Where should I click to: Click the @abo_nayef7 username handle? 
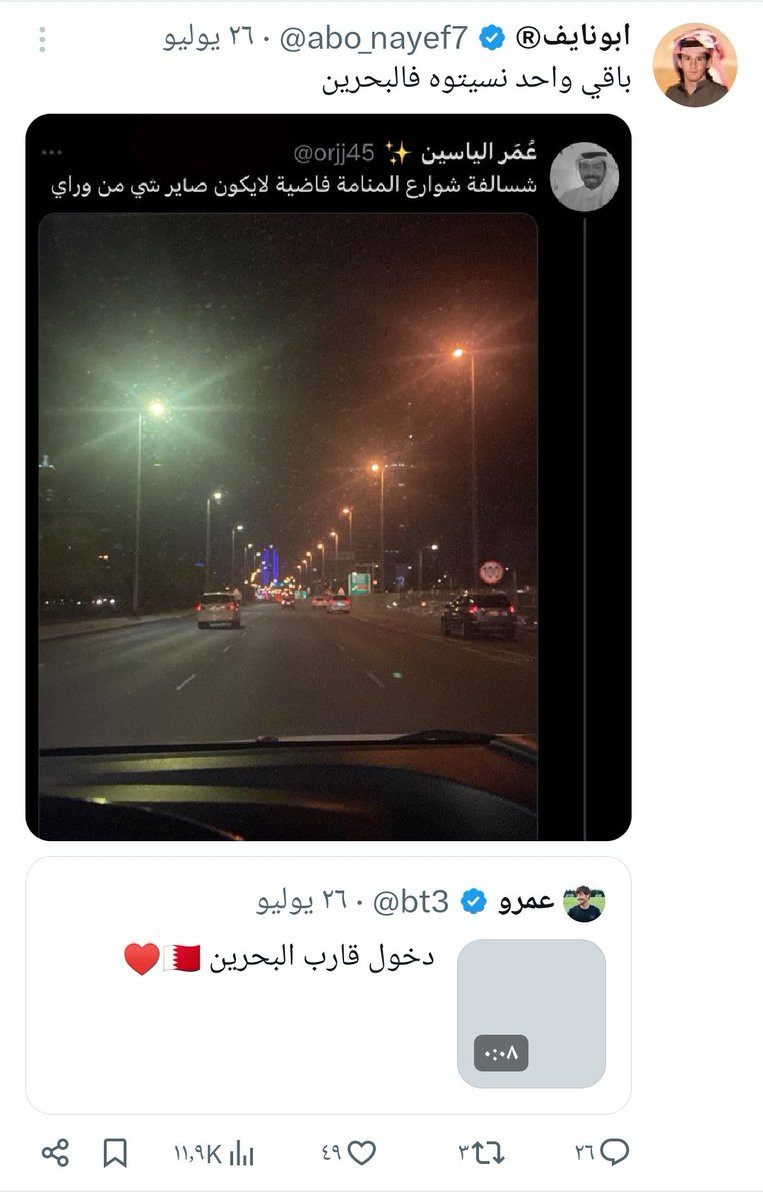coord(373,39)
